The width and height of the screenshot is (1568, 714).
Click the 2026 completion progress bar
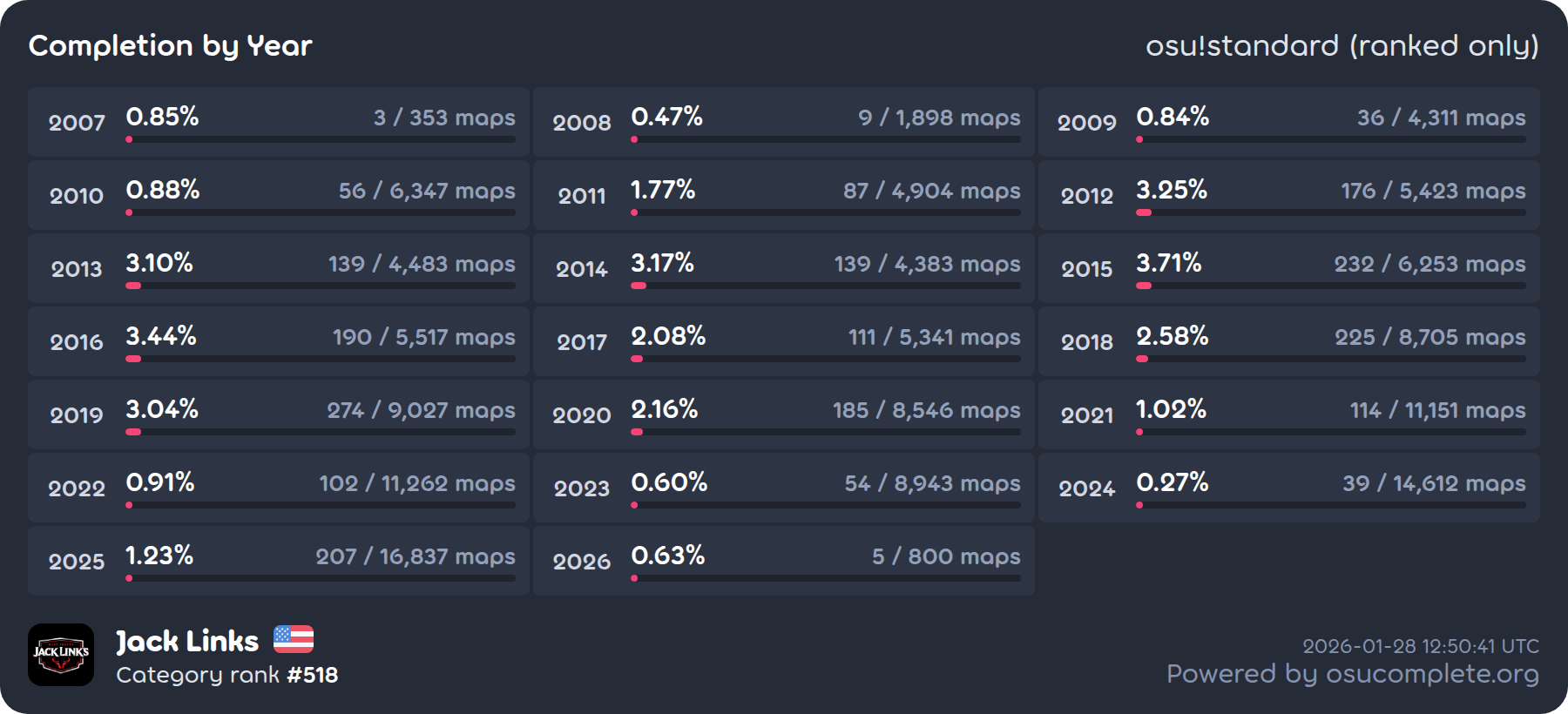[x=826, y=578]
